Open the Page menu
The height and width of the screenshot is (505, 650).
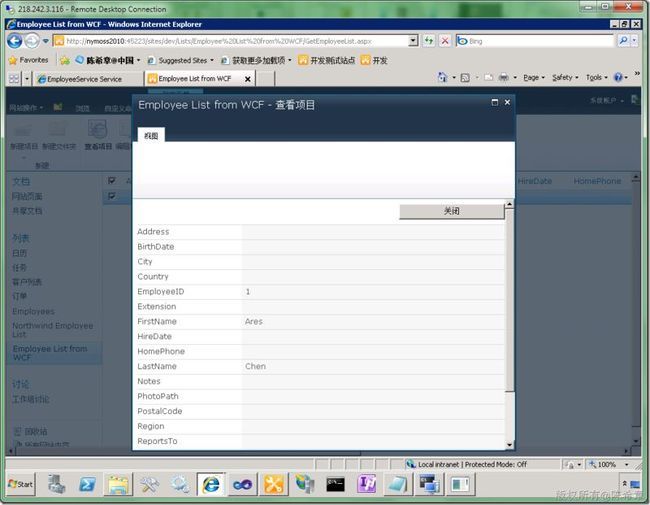point(534,78)
